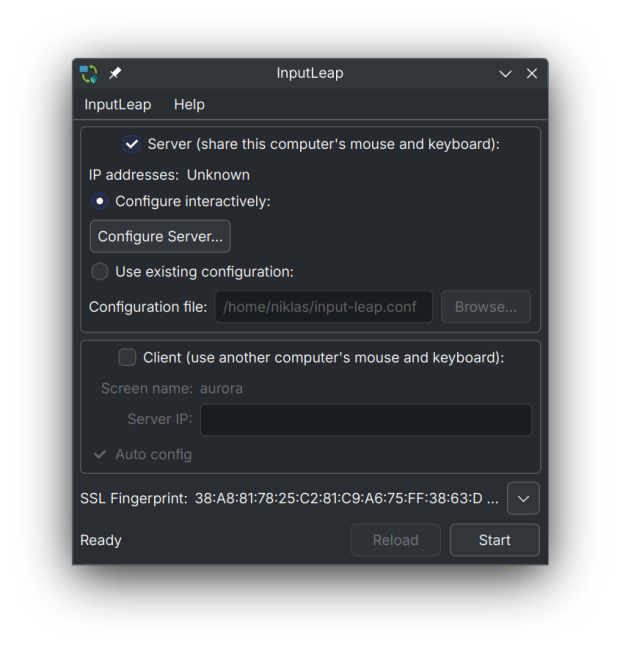The height and width of the screenshot is (650, 620).
Task: Select the Configure interactively radio button
Action: (100, 201)
